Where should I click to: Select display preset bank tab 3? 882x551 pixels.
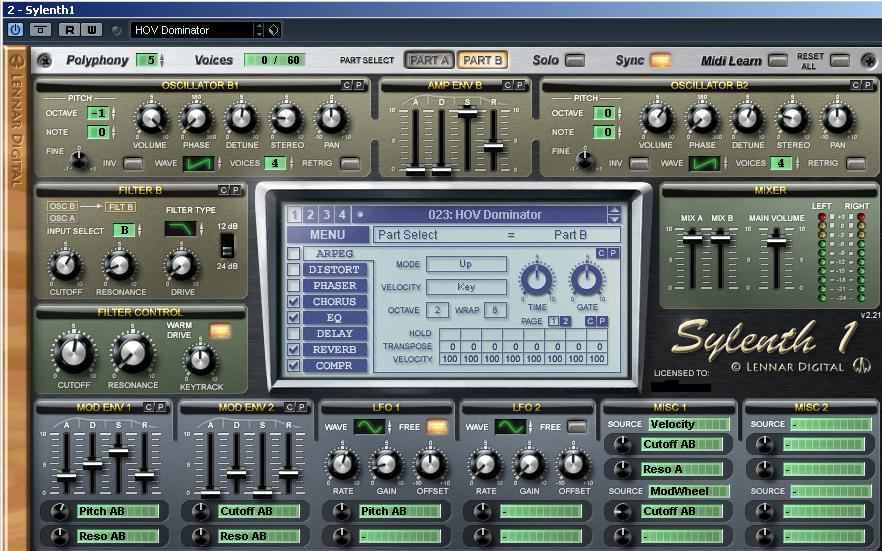pos(326,214)
